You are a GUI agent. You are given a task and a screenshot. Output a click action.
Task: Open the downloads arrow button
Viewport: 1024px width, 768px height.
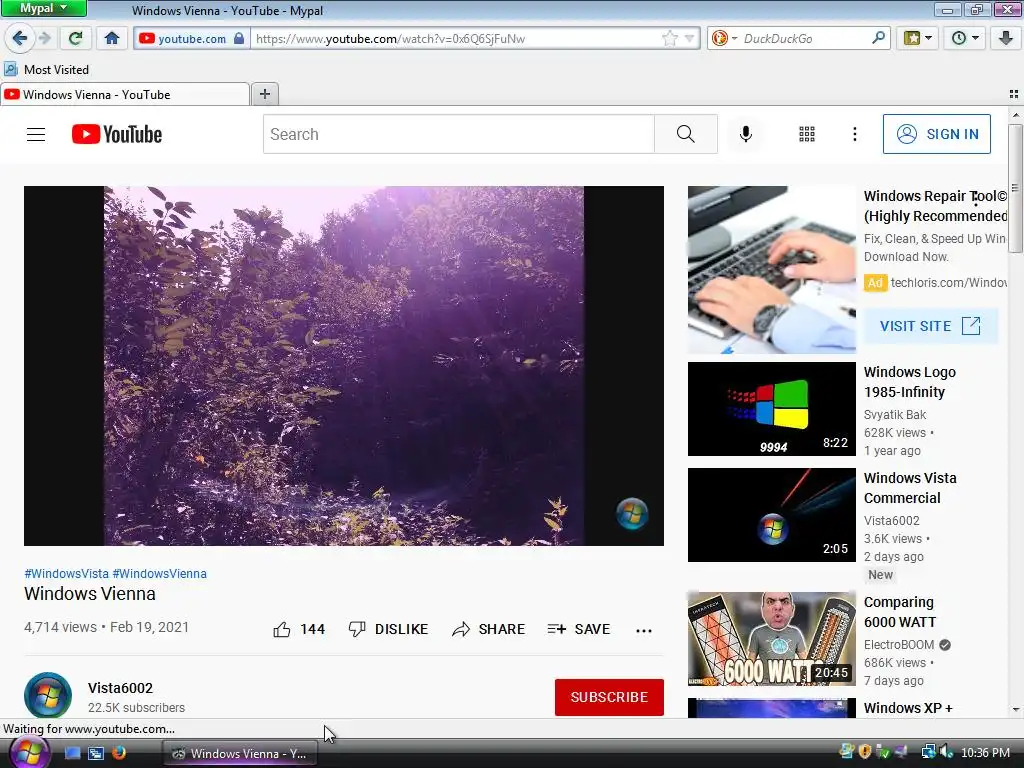pos(1006,39)
